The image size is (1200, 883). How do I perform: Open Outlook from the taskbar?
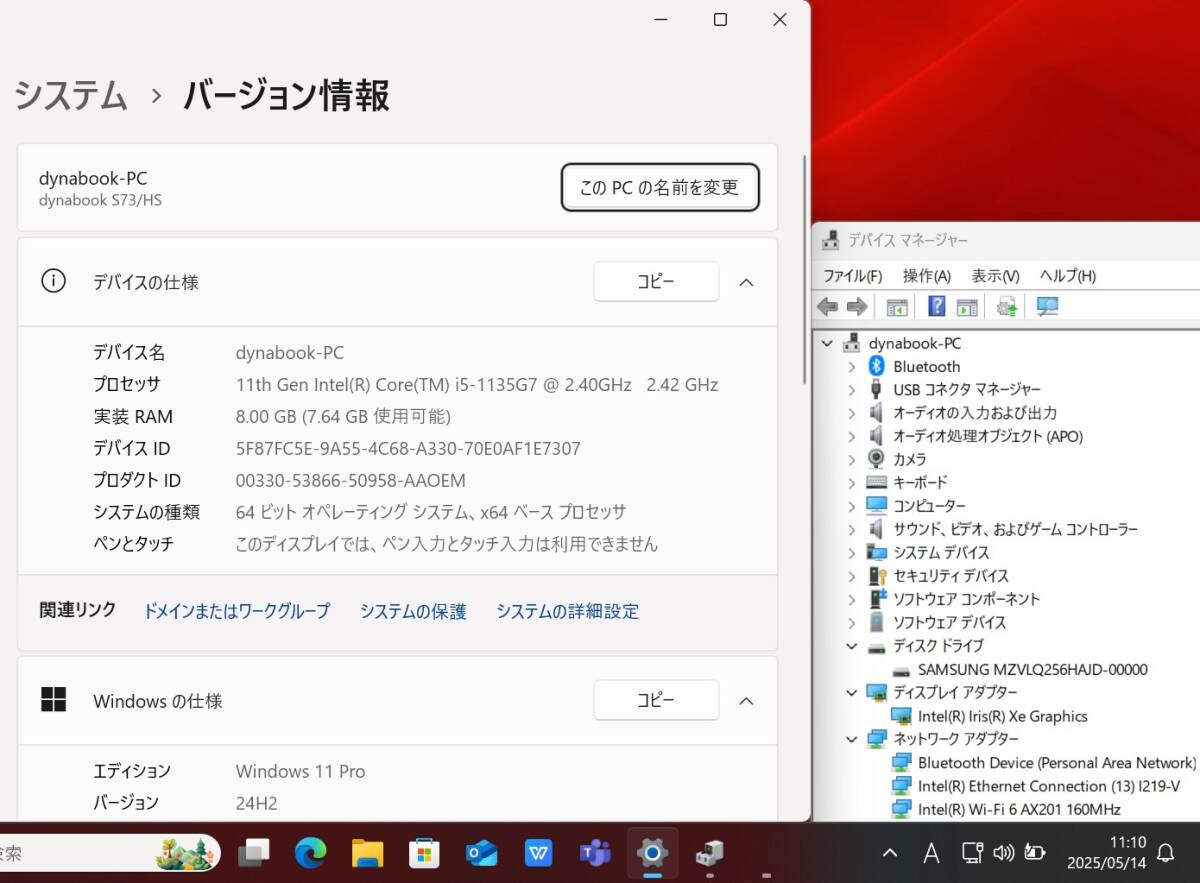click(482, 852)
